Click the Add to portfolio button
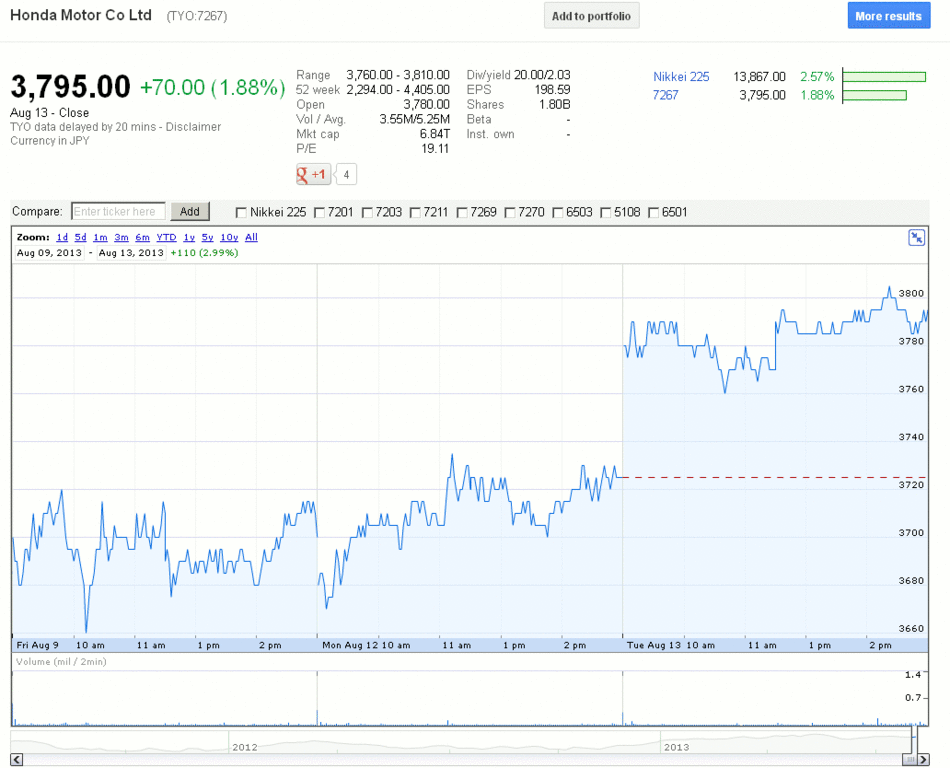 point(591,16)
